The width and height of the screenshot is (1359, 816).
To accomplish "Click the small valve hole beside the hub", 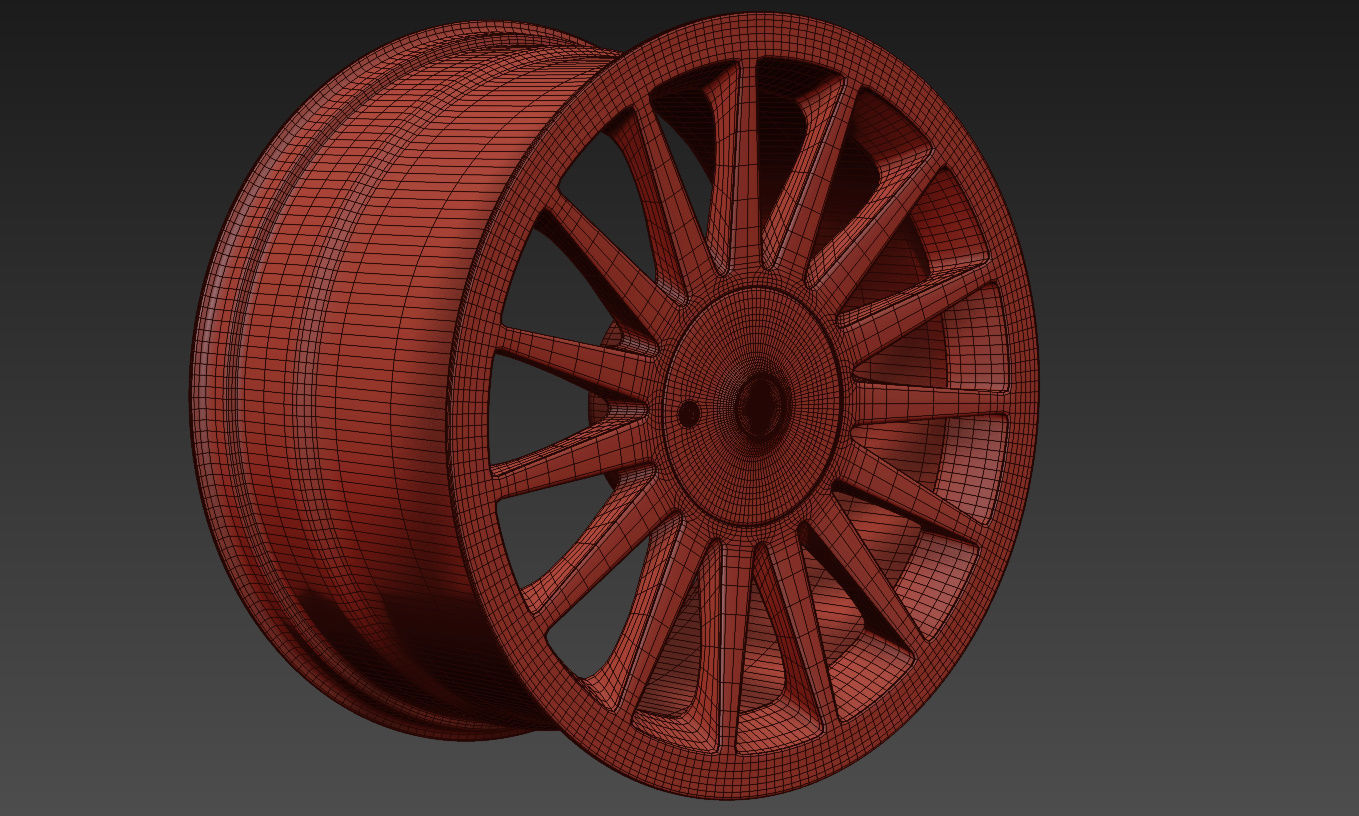I will pyautogui.click(x=688, y=412).
